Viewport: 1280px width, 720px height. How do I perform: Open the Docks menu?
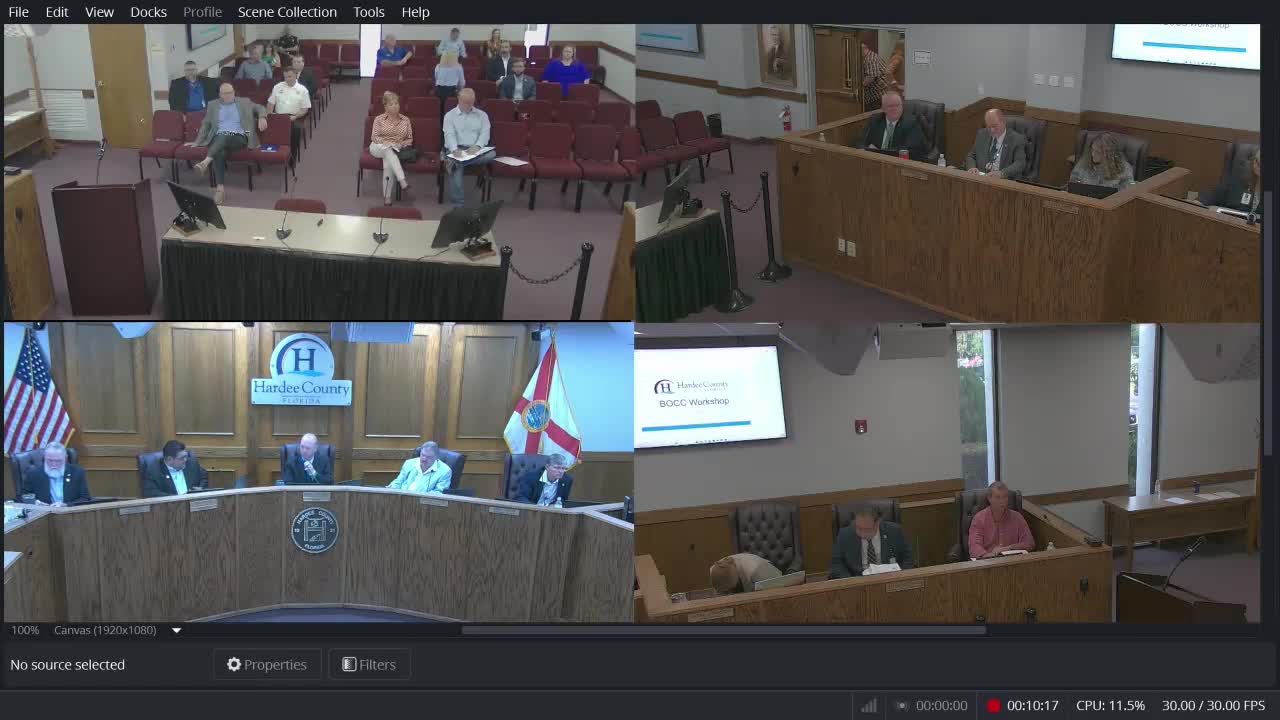[148, 12]
